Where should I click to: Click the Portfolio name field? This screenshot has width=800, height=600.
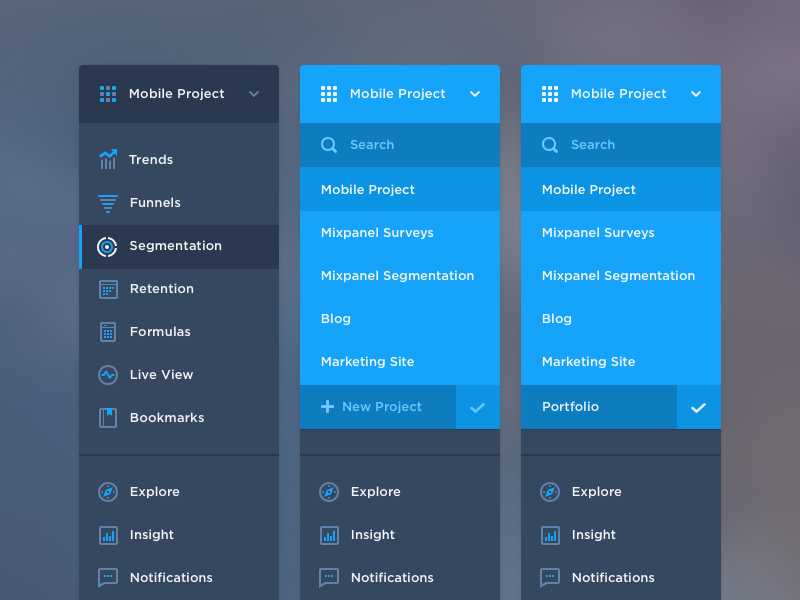(599, 407)
